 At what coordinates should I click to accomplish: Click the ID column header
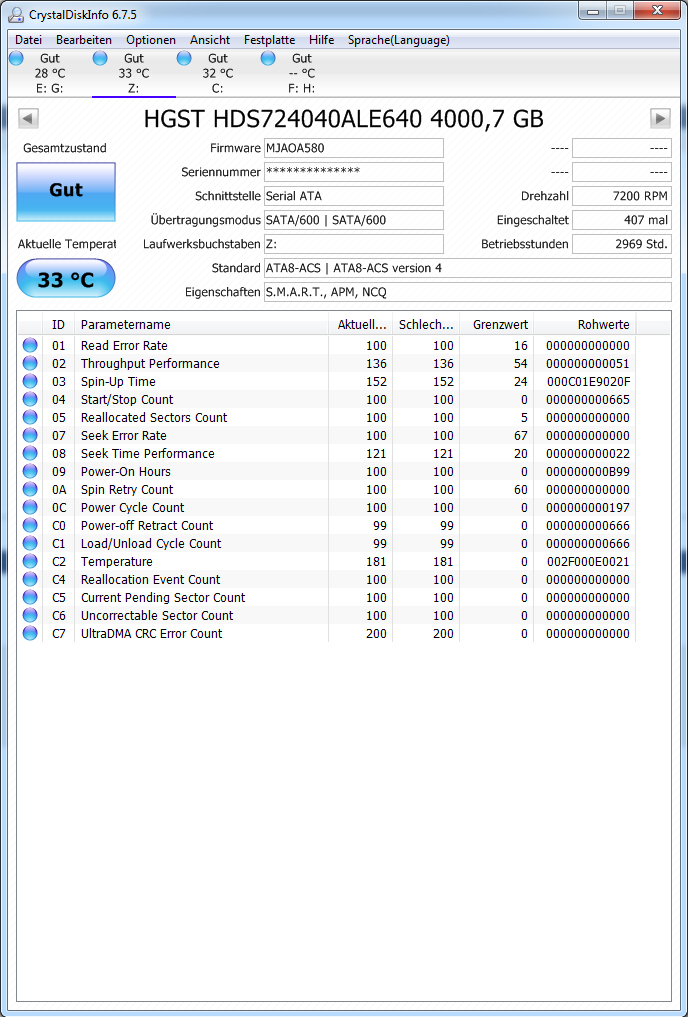pos(58,324)
